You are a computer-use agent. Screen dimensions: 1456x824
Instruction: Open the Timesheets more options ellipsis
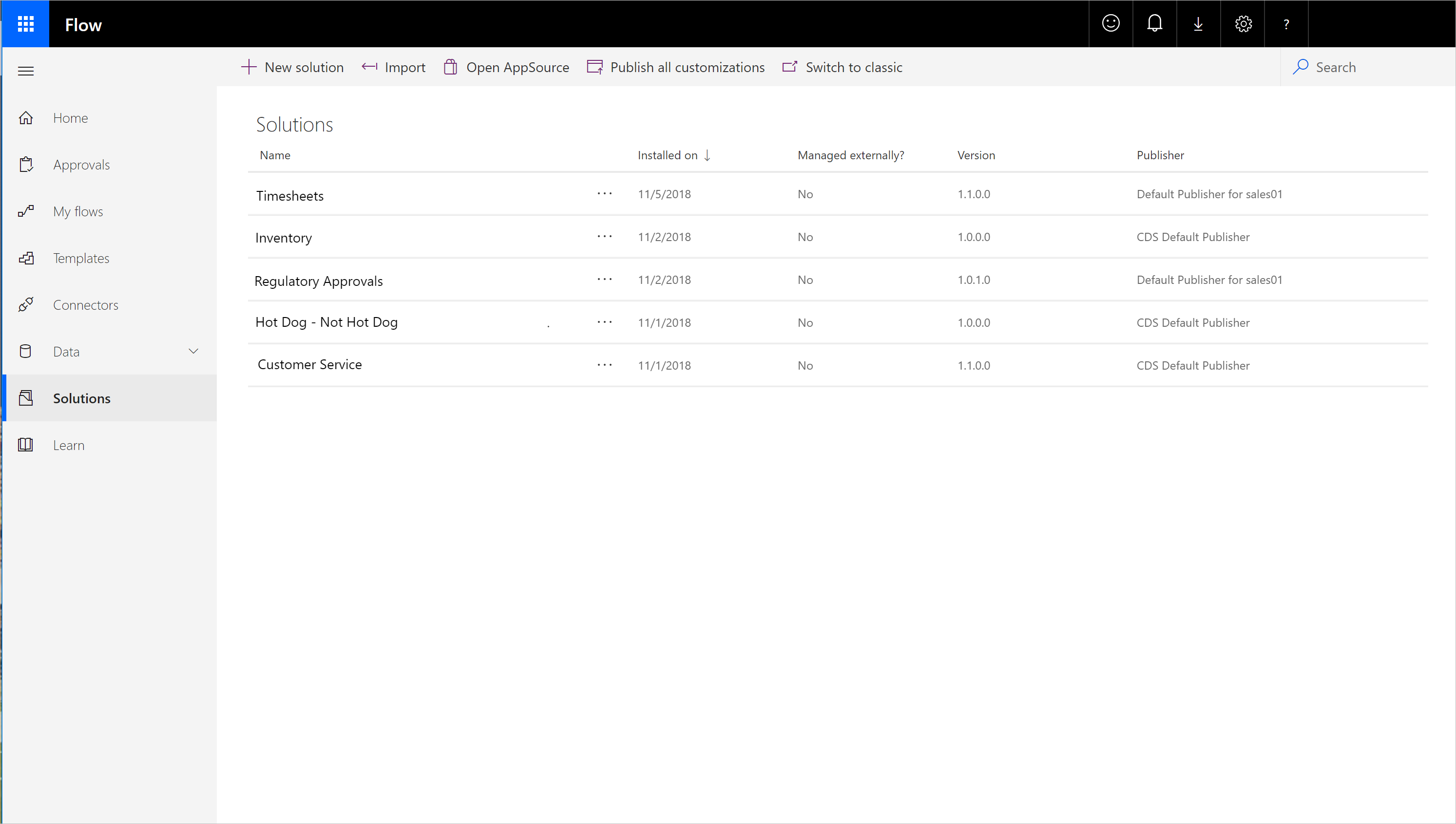coord(604,194)
